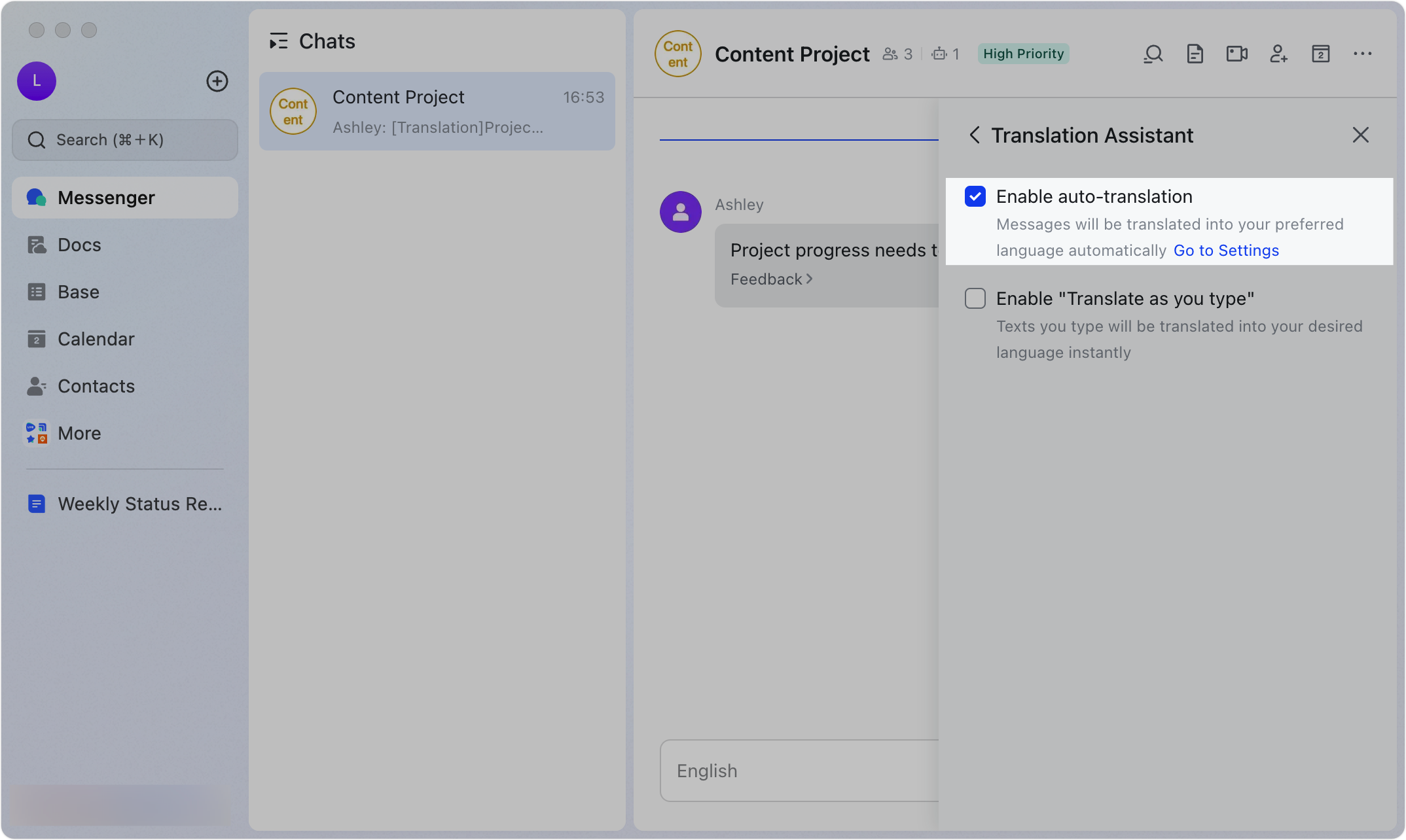Start a video call in chat header
The image size is (1406, 840).
click(x=1236, y=54)
